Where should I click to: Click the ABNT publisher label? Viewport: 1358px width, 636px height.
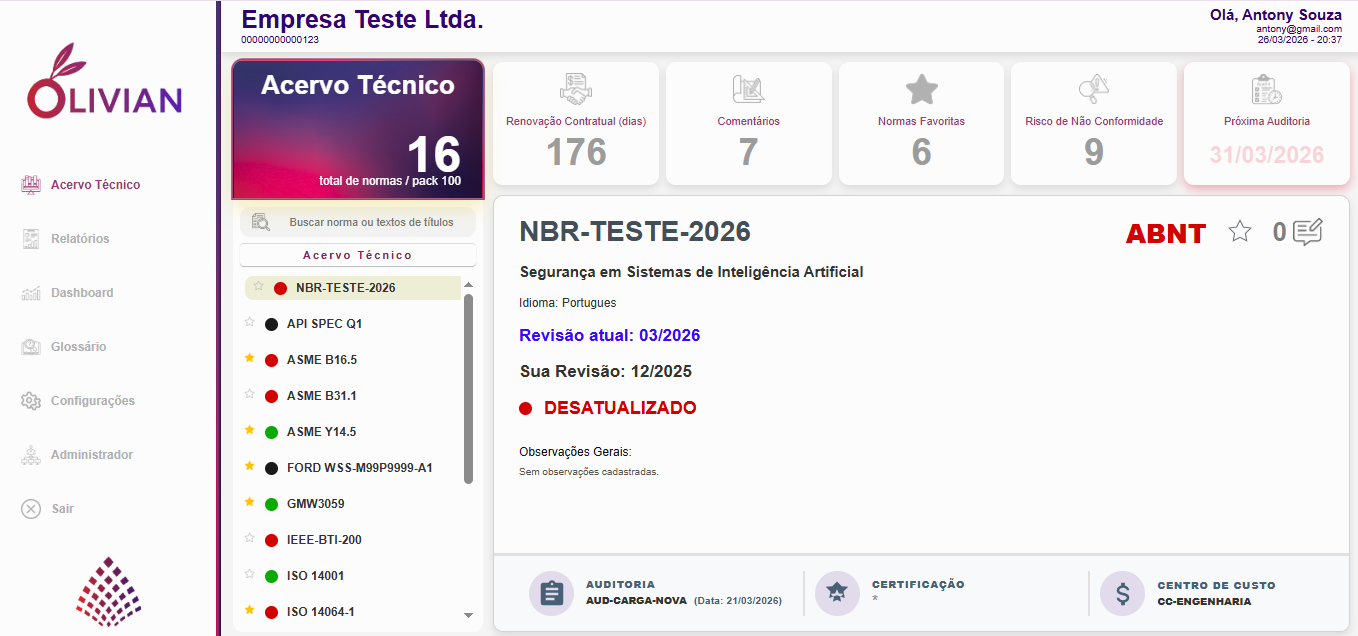click(1166, 233)
